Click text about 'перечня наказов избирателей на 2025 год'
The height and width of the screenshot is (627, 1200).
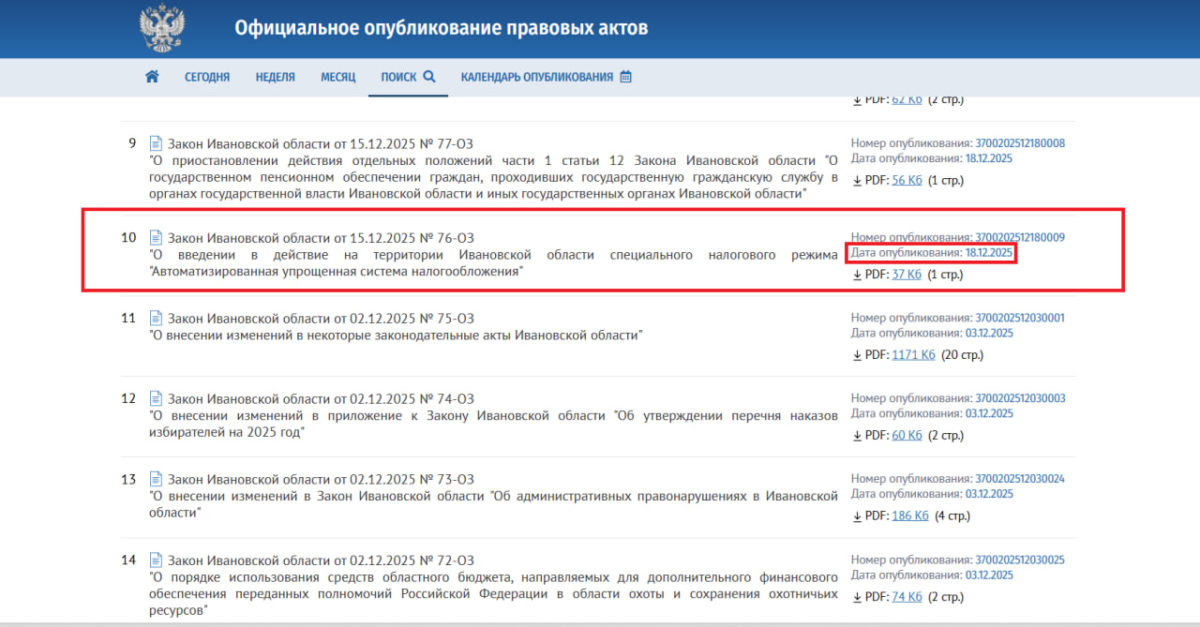click(493, 424)
